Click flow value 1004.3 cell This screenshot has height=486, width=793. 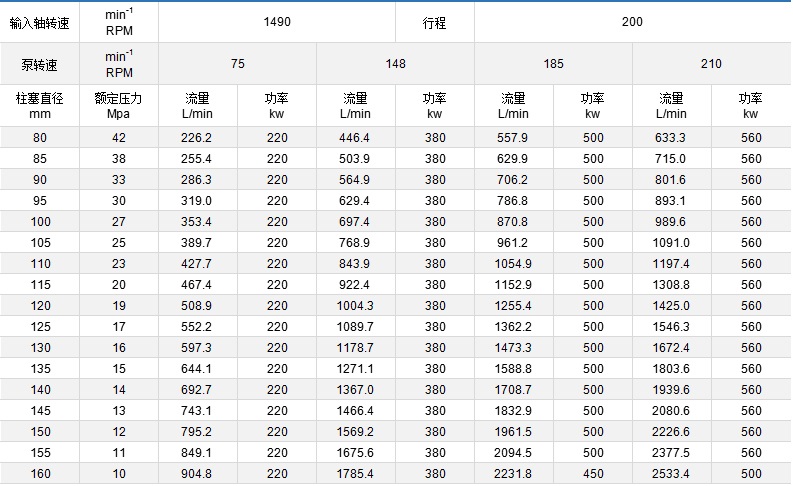[356, 305]
